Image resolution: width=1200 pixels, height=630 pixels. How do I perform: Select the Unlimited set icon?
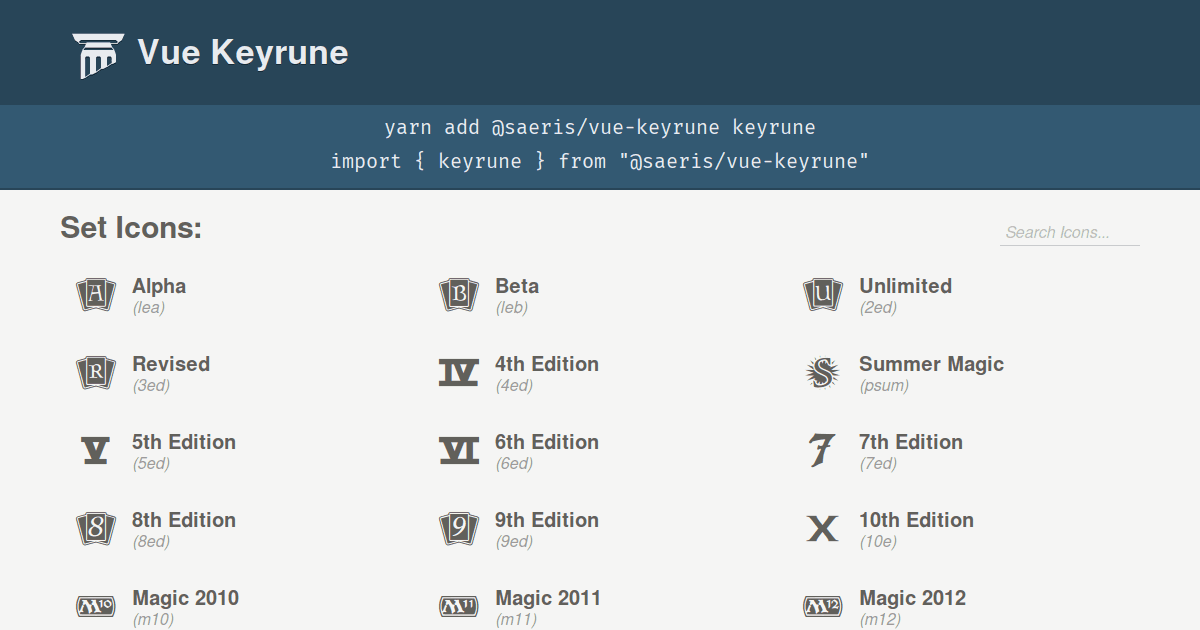point(822,294)
